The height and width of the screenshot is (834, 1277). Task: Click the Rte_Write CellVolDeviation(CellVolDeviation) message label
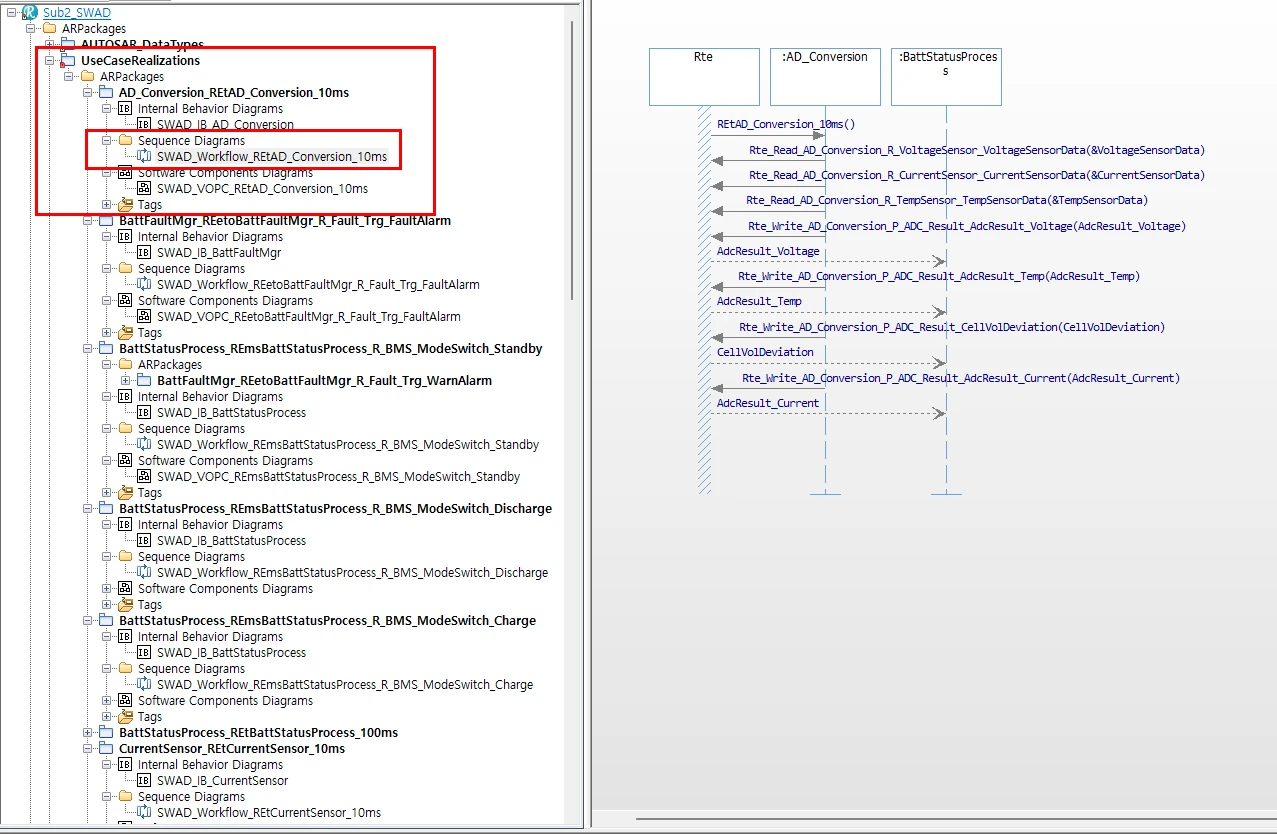952,327
